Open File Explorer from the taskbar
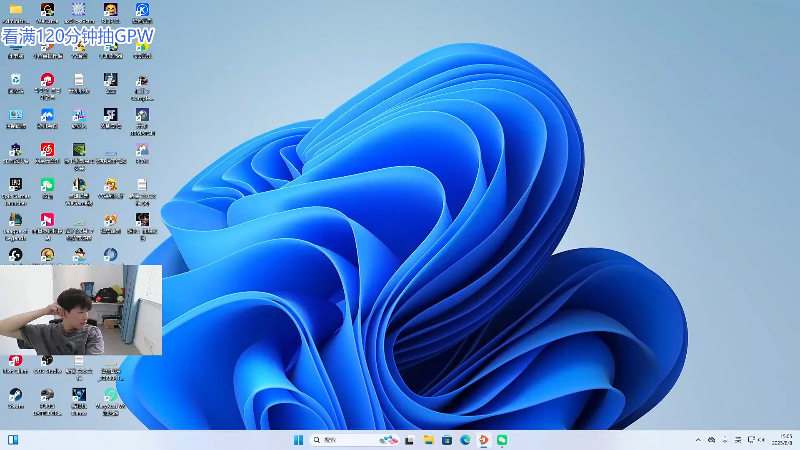 (429, 440)
